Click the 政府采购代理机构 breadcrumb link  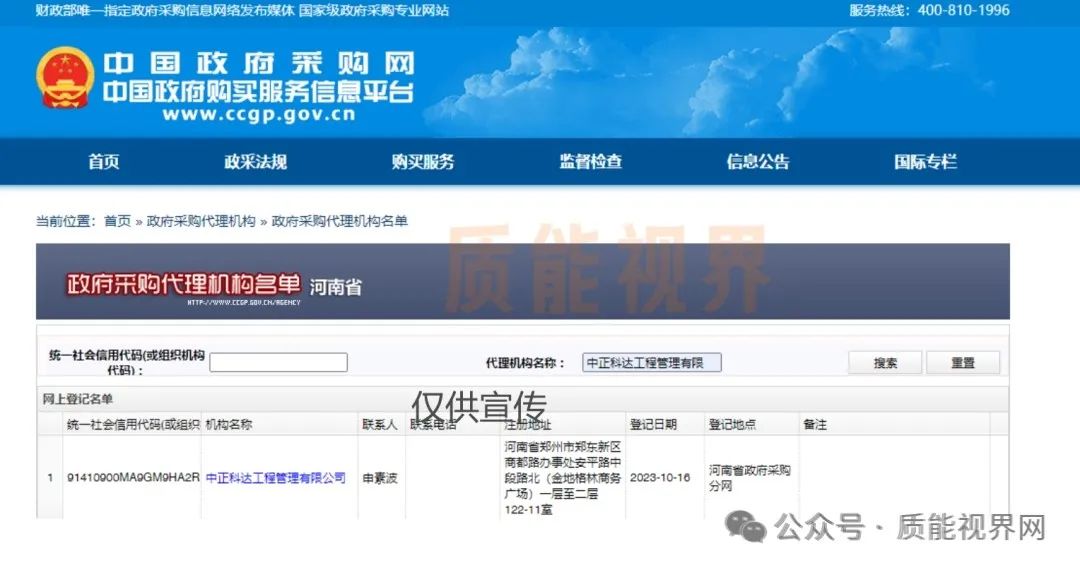tap(201, 221)
